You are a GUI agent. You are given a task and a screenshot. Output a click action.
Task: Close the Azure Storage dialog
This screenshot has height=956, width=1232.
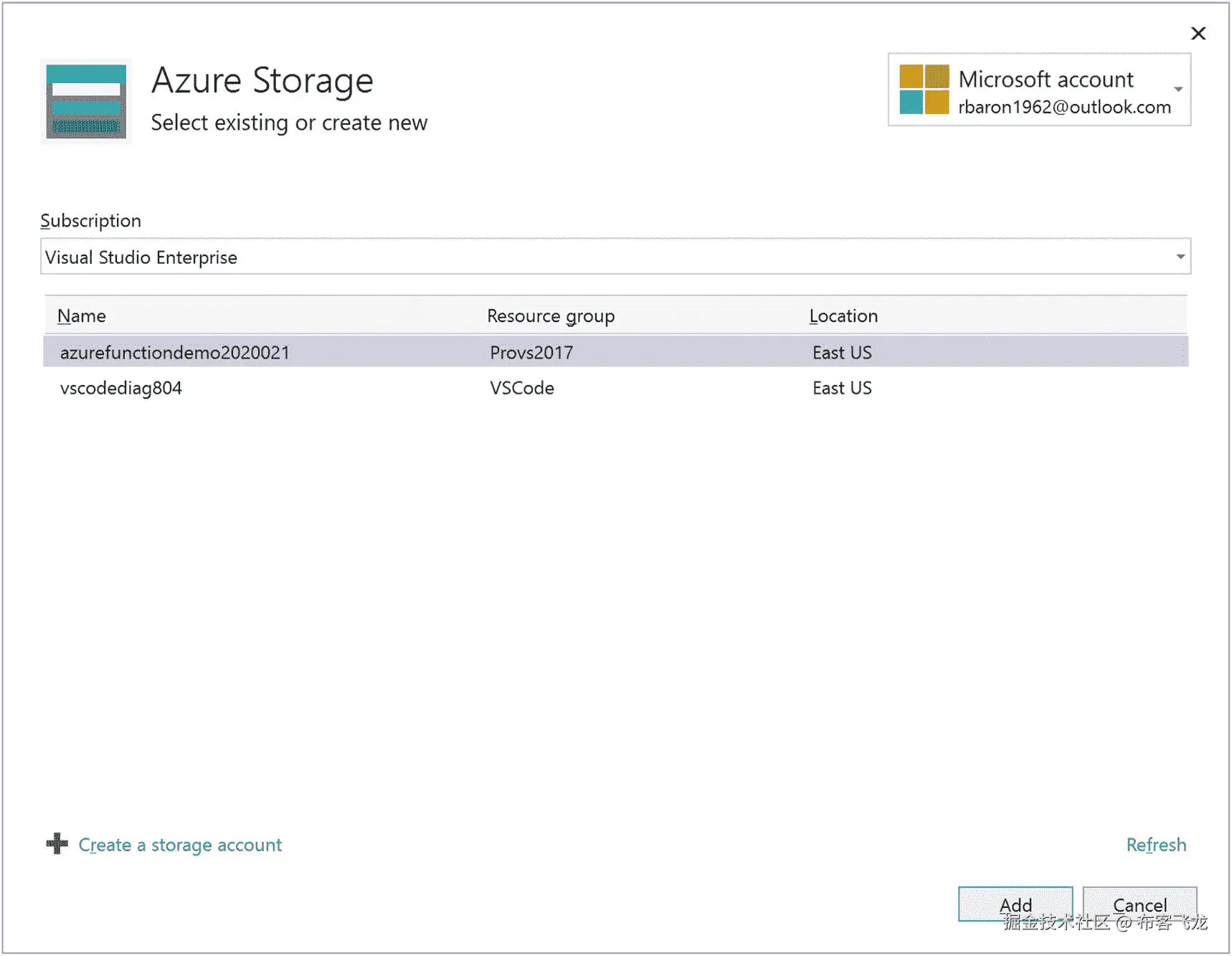[x=1198, y=34]
